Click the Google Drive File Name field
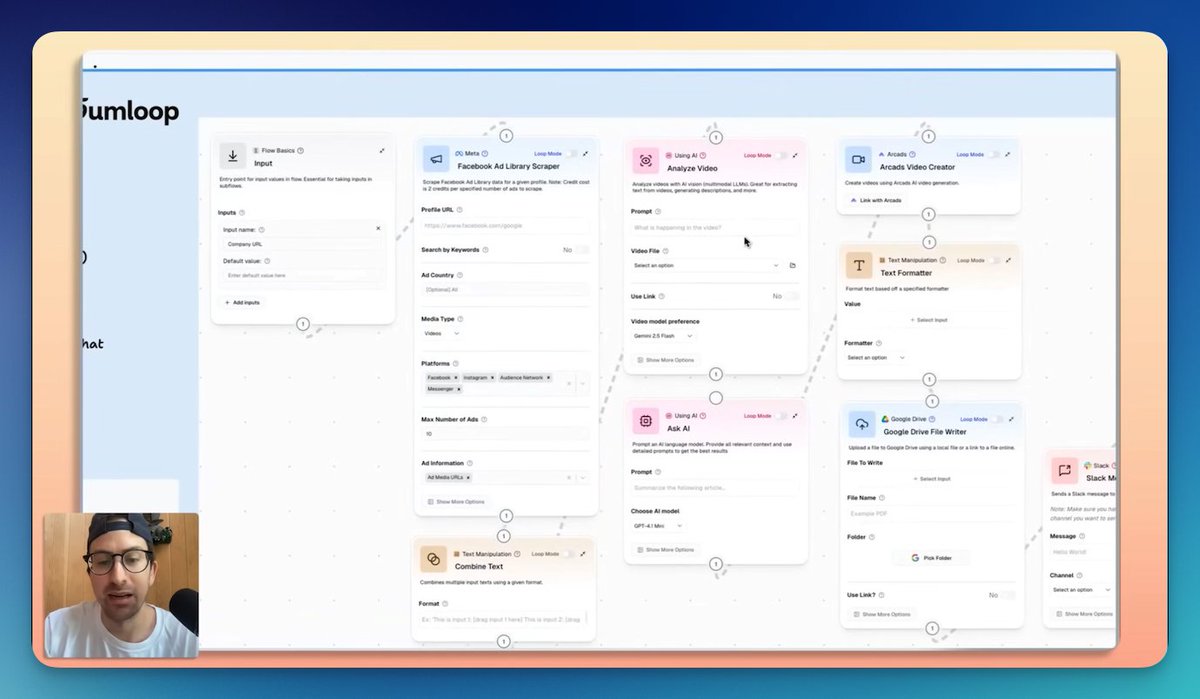This screenshot has height=699, width=1200. coord(930,513)
